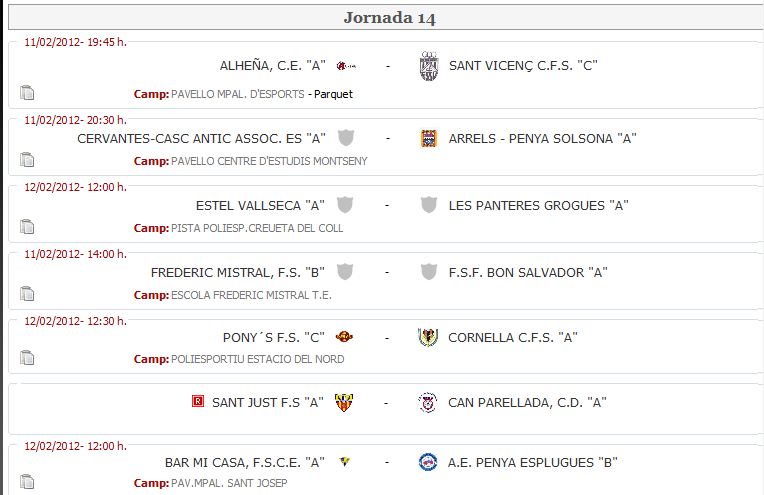Open match report icon for Alheña match
This screenshot has width=764, height=495.
pos(27,93)
